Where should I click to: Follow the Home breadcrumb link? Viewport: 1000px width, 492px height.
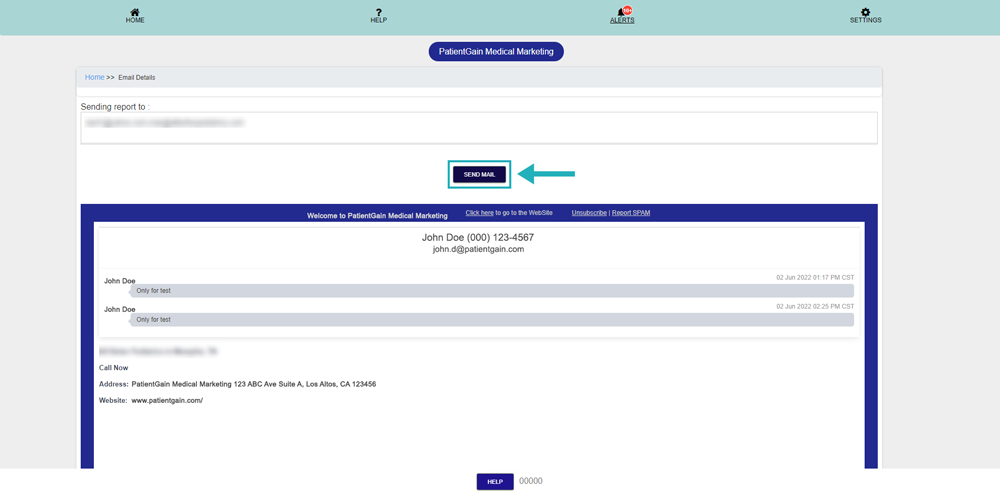click(94, 77)
